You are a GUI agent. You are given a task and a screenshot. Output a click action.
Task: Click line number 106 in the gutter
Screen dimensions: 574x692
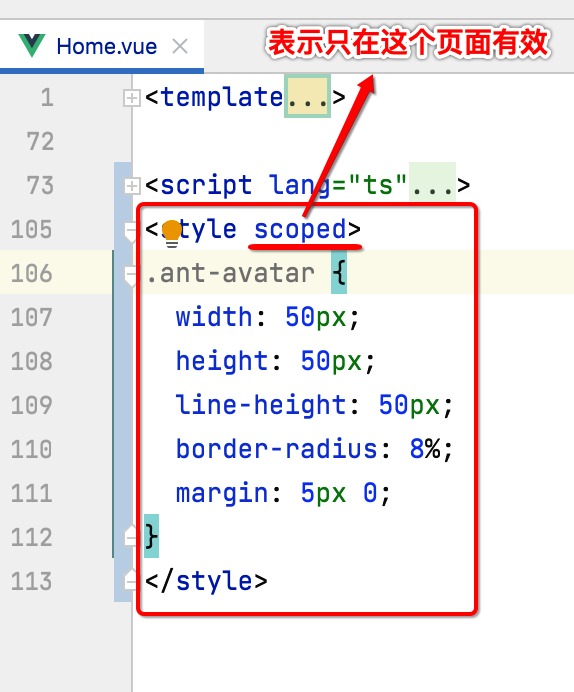click(x=32, y=273)
